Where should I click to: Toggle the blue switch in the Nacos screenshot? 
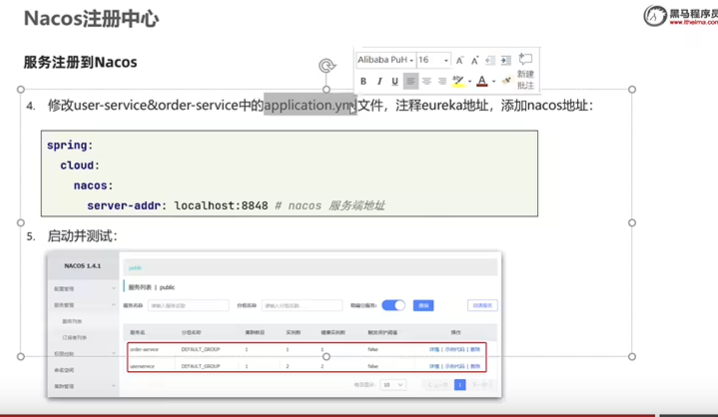[393, 305]
